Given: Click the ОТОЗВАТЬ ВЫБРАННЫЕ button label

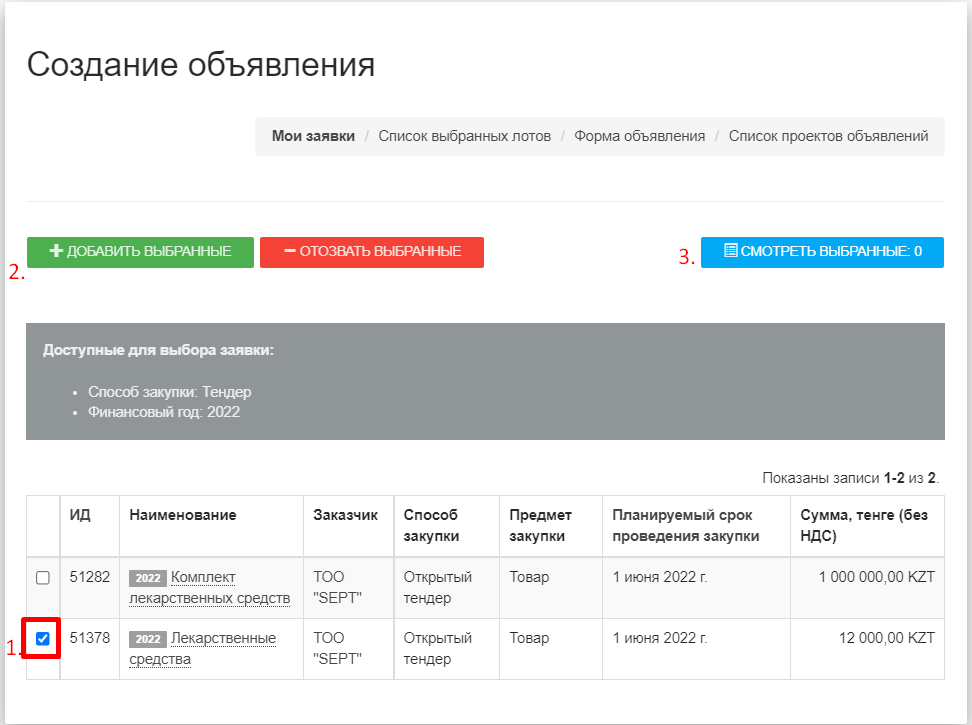Looking at the screenshot, I should [x=381, y=252].
